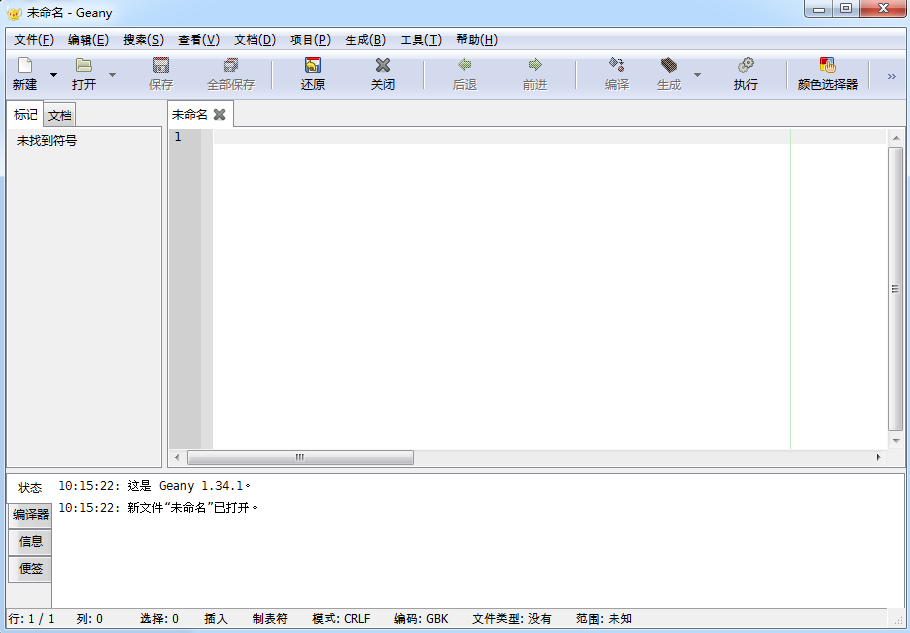The image size is (910, 633).
Task: Open the 编辑(E) menu
Action: (88, 40)
